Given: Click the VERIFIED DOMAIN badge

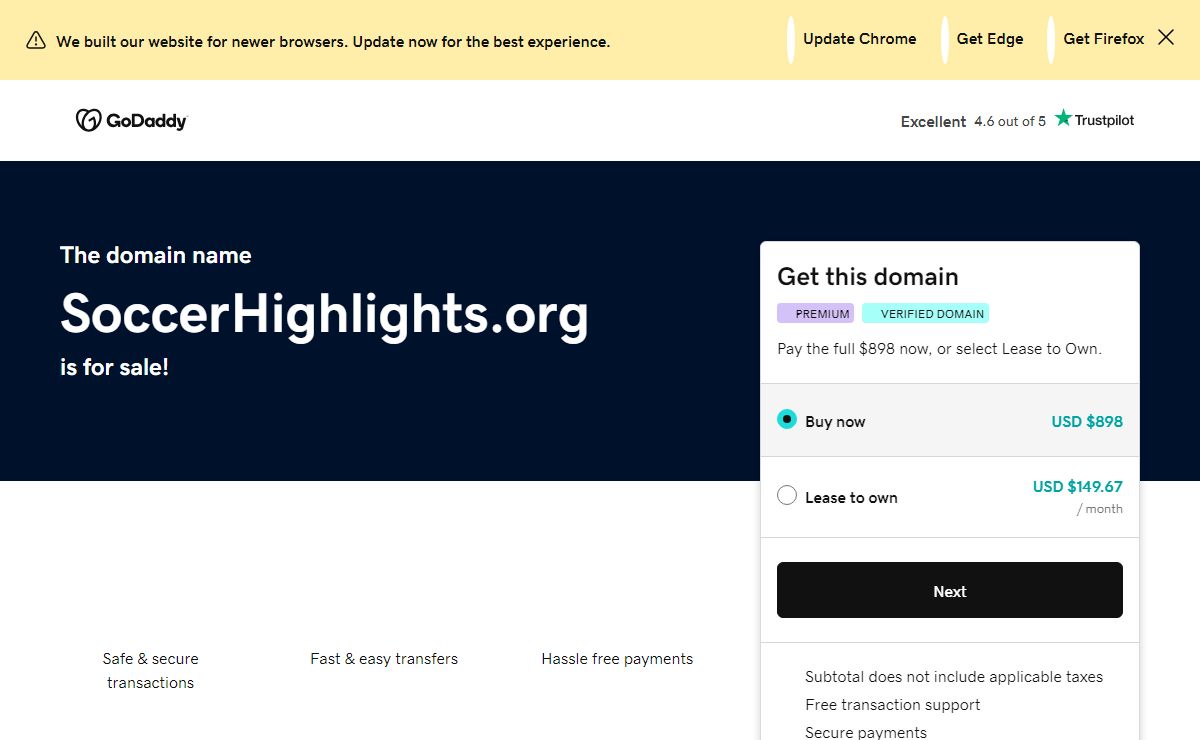Looking at the screenshot, I should click(x=926, y=313).
